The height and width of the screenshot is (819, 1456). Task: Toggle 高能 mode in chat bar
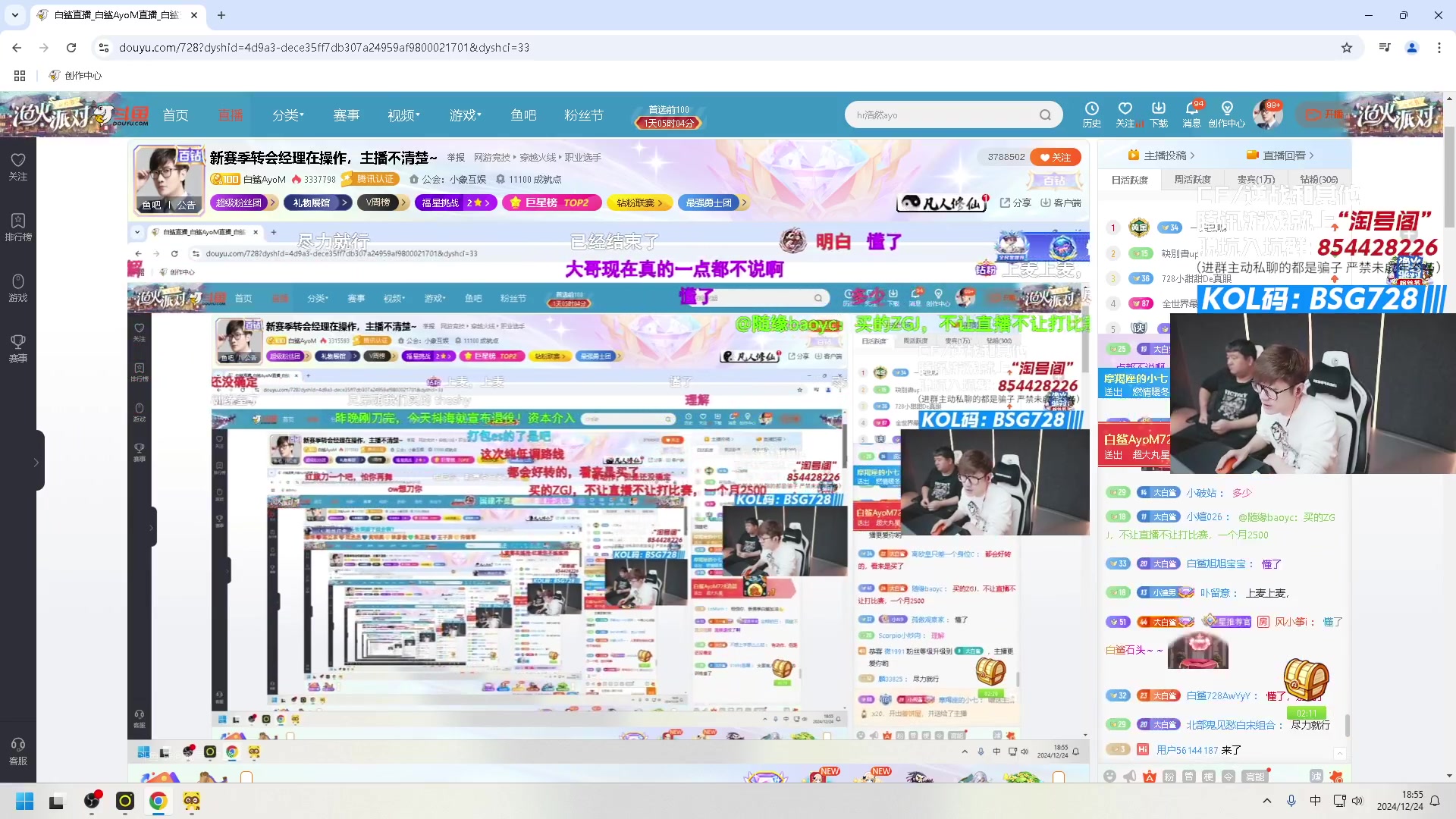(1255, 776)
